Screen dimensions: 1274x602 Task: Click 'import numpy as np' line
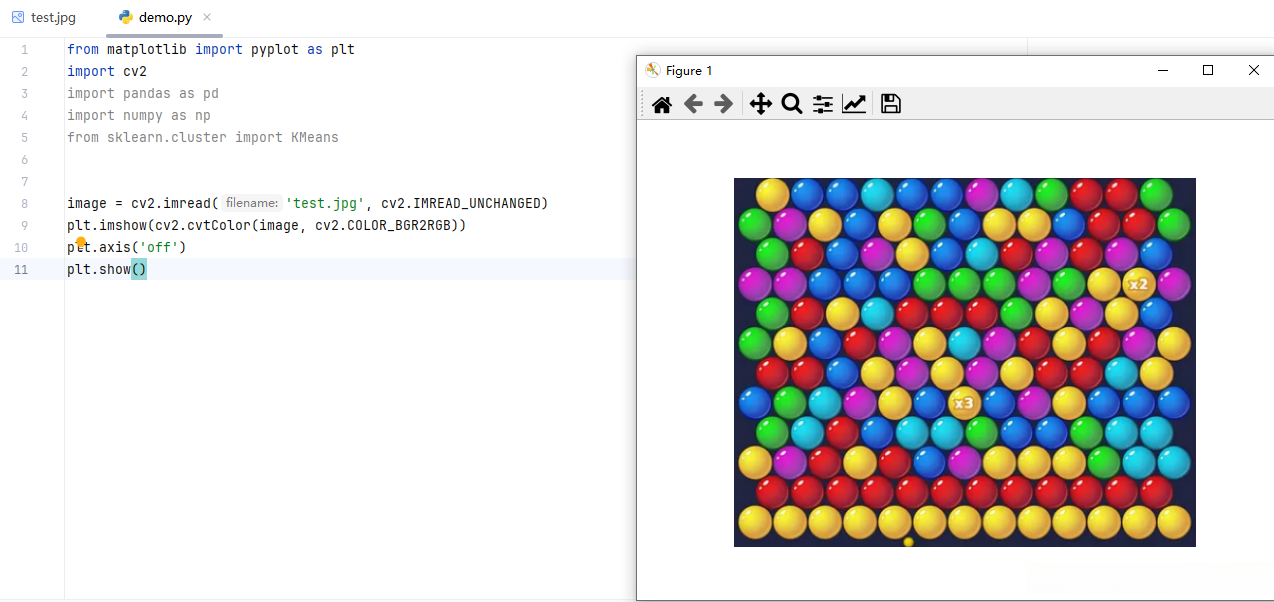click(139, 115)
